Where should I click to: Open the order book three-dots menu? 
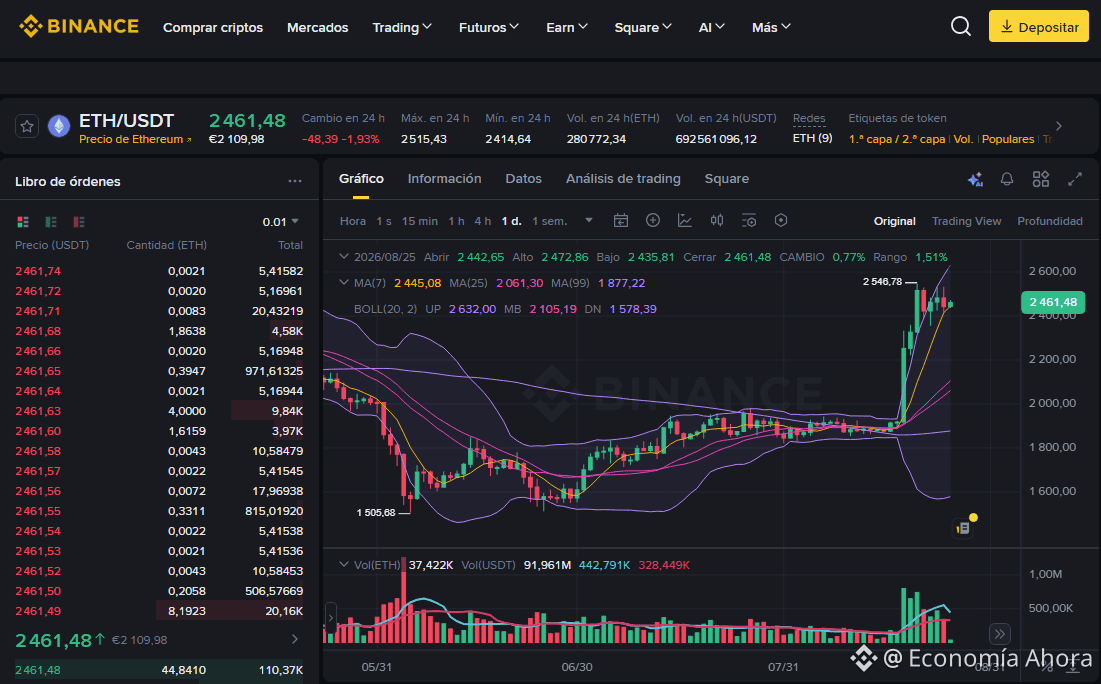(295, 181)
